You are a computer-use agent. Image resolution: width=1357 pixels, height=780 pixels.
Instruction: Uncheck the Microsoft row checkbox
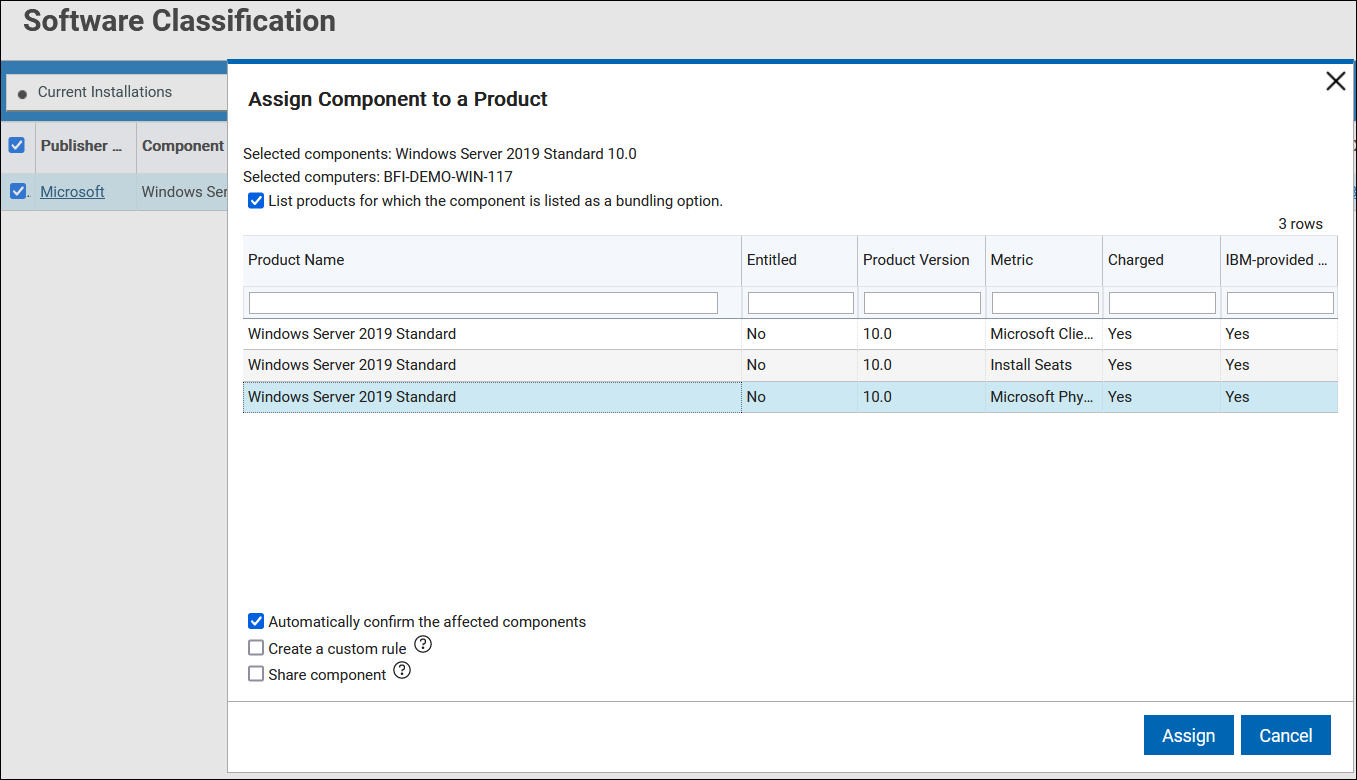pos(17,192)
